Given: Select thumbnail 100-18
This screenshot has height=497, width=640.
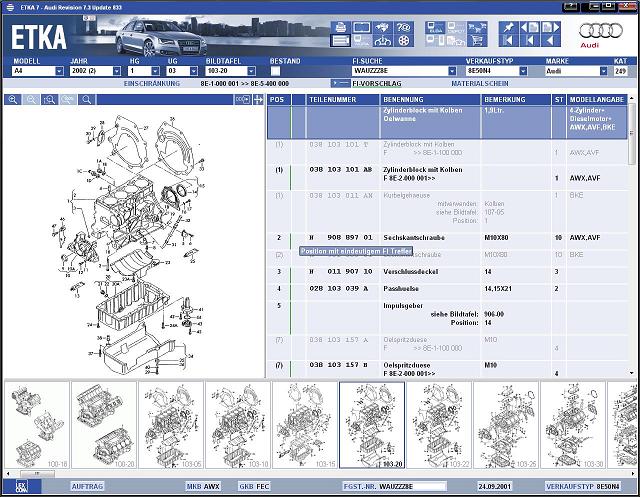Looking at the screenshot, I should tap(37, 425).
